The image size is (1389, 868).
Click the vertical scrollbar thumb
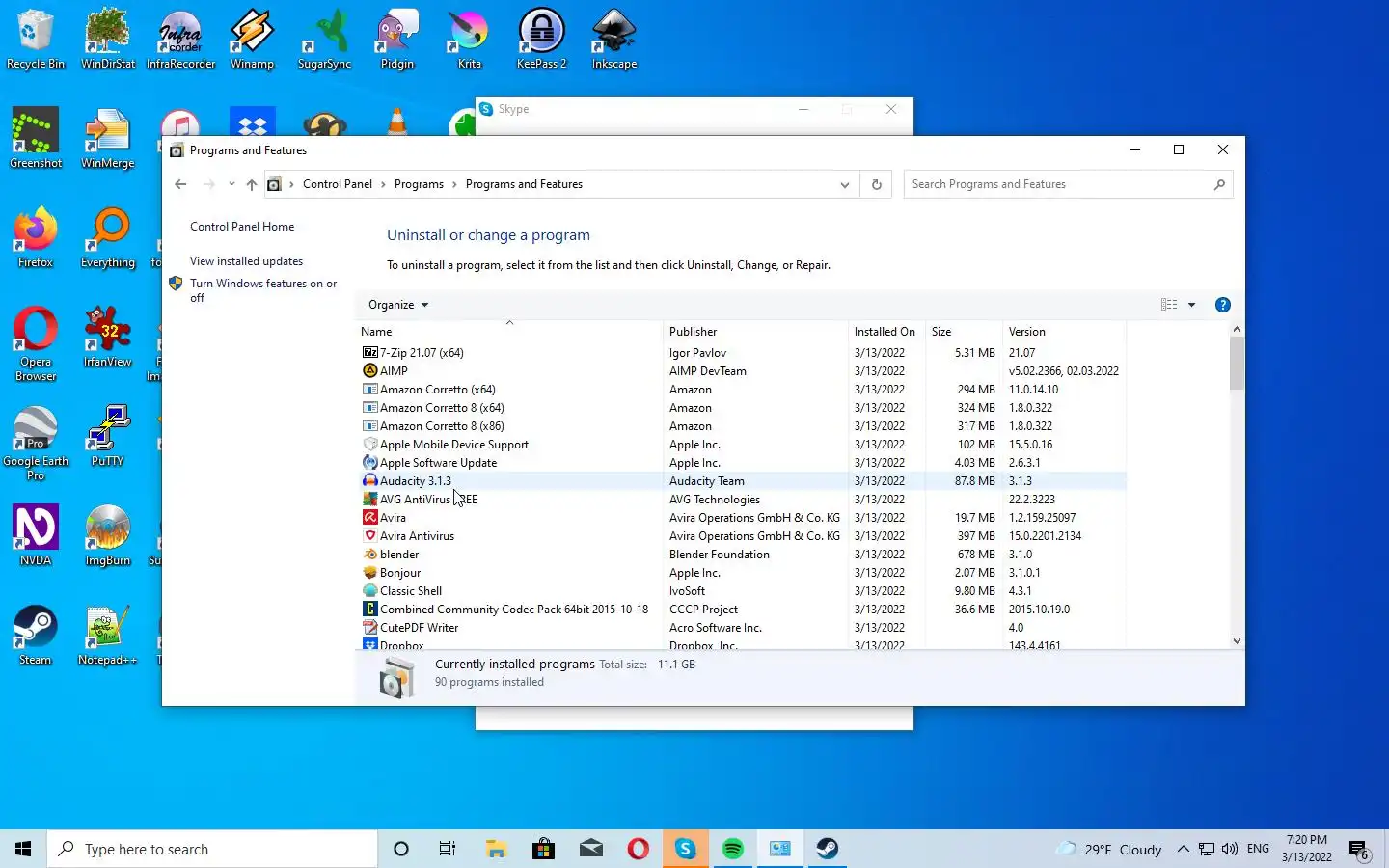pos(1237,364)
